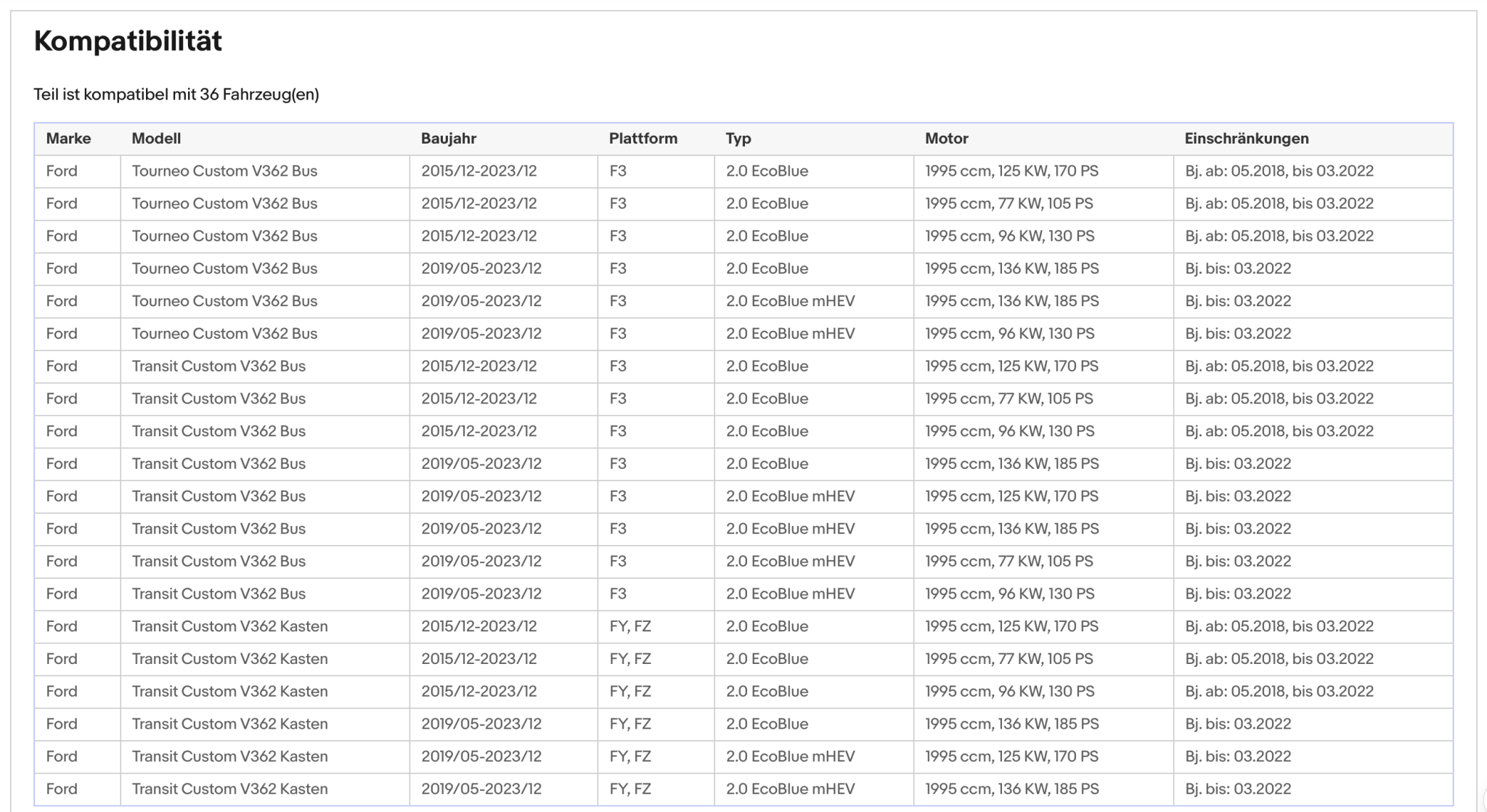Viewport: 1487px width, 812px height.
Task: Click Modell cell of Transit Bus mHEV 77 KW row
Action: pos(265,562)
